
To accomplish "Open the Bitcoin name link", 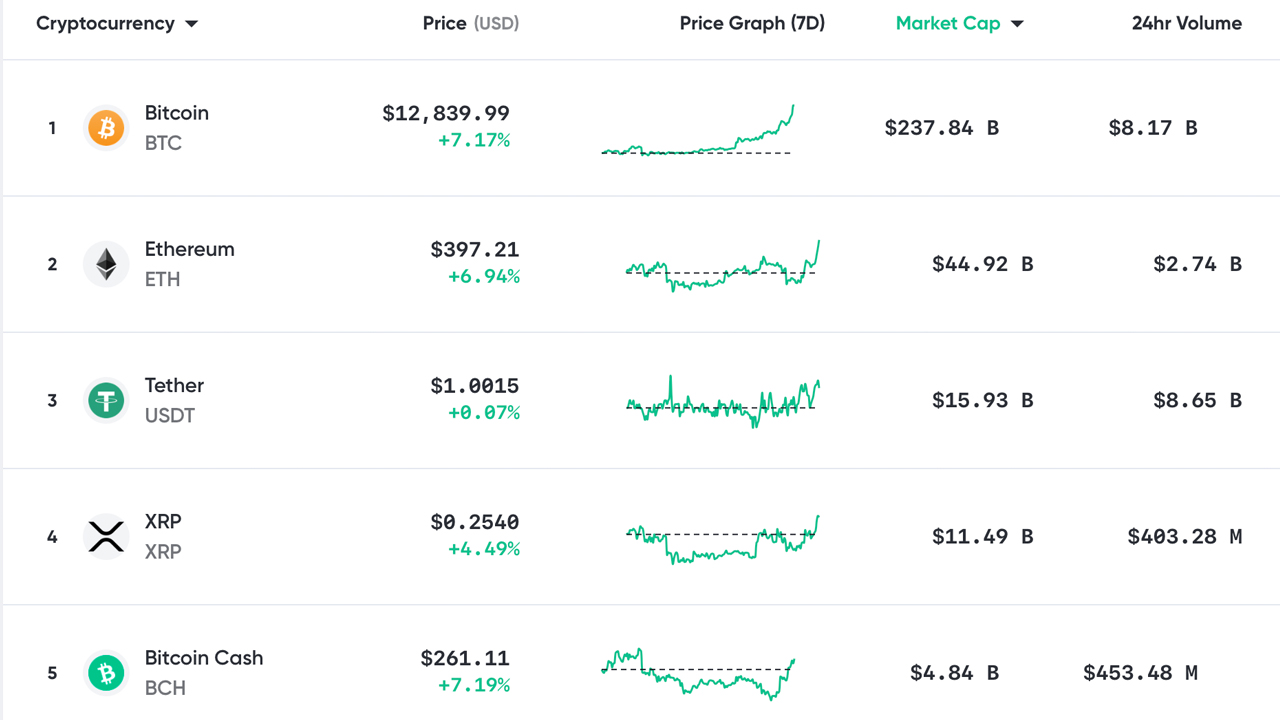I will (177, 113).
